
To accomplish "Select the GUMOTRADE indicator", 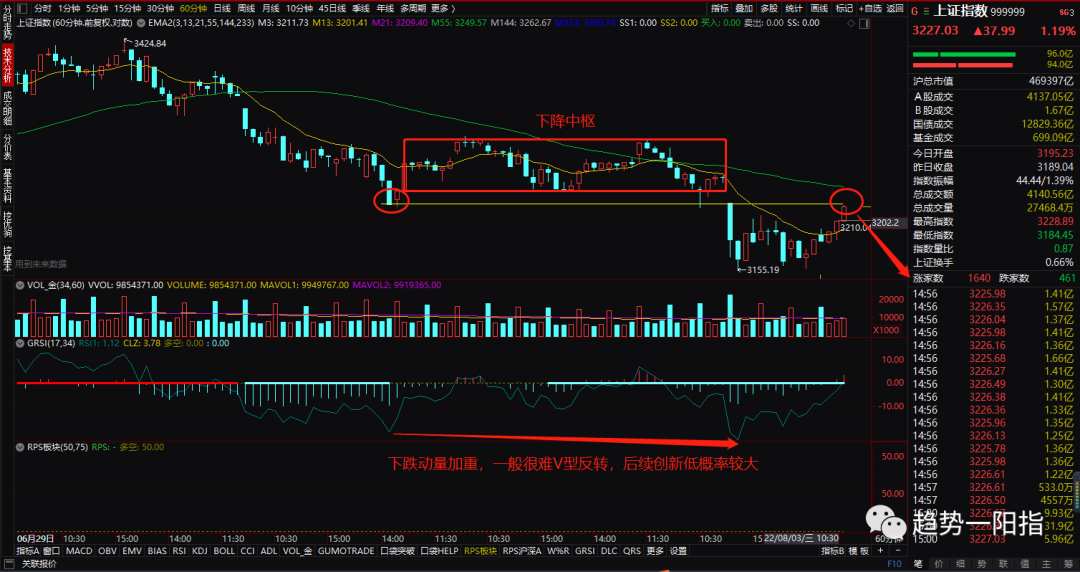I will [346, 551].
